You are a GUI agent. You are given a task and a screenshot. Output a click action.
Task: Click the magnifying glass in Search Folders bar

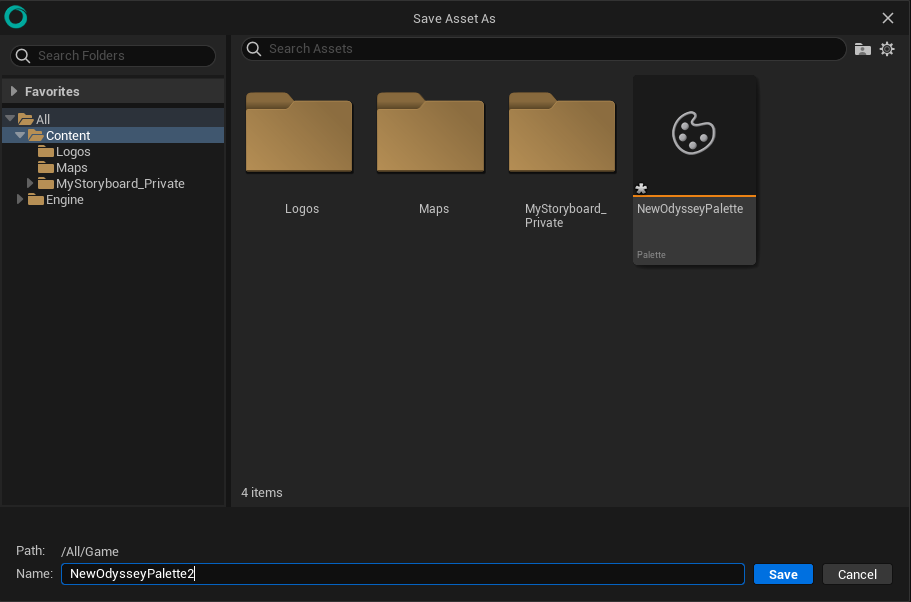[23, 55]
